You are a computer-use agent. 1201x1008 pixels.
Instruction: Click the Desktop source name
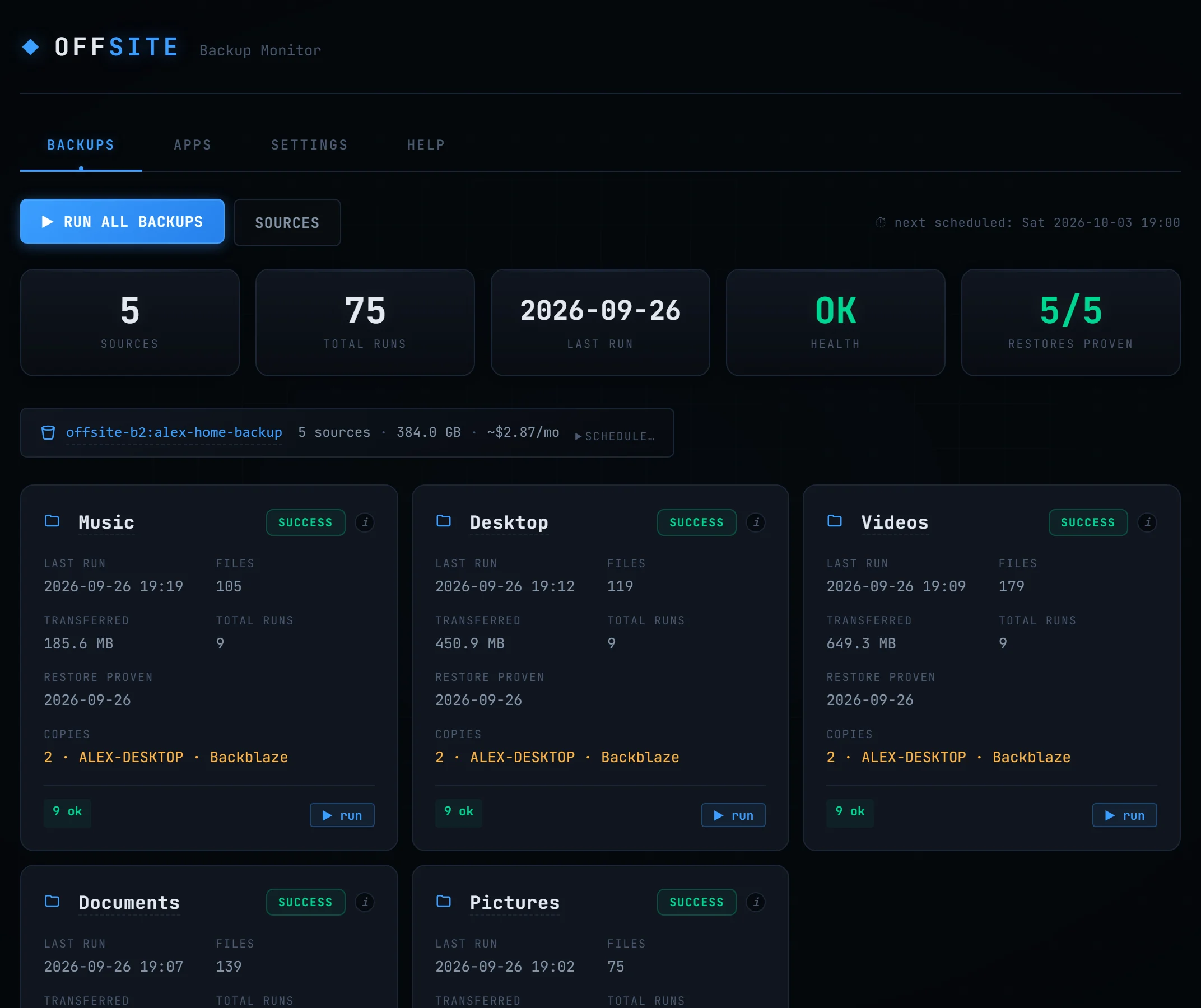(x=509, y=522)
